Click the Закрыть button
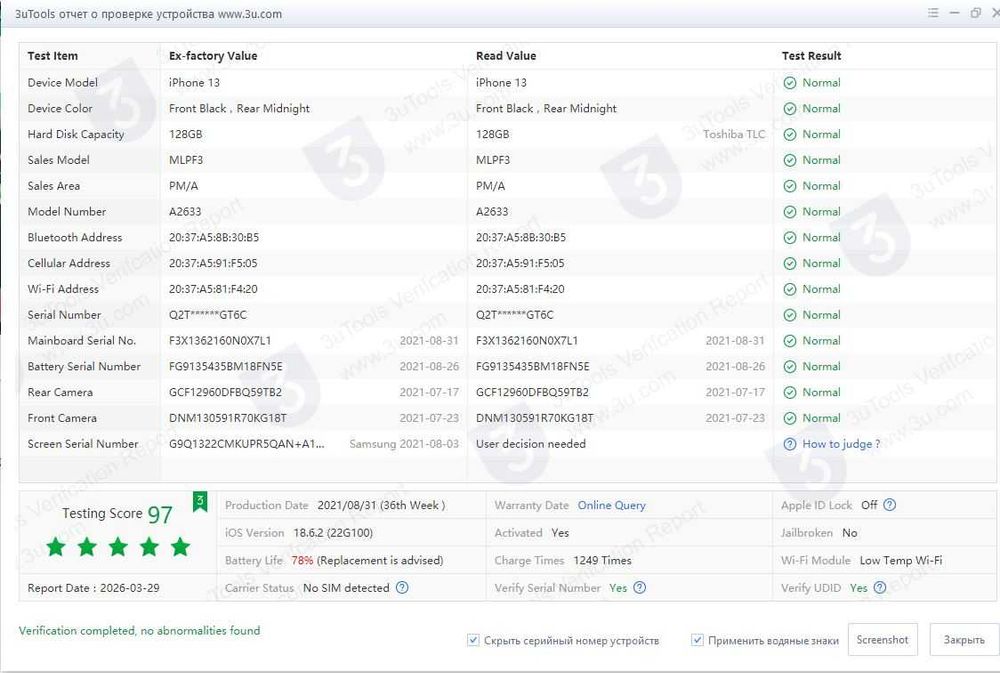The image size is (1000, 673). pos(964,639)
